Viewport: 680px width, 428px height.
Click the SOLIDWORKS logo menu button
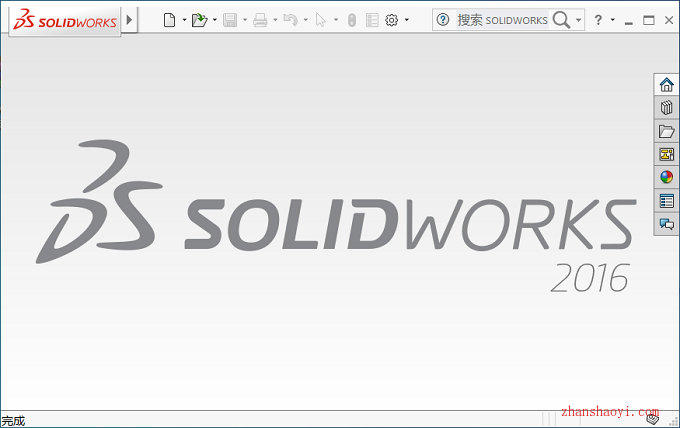tap(65, 20)
